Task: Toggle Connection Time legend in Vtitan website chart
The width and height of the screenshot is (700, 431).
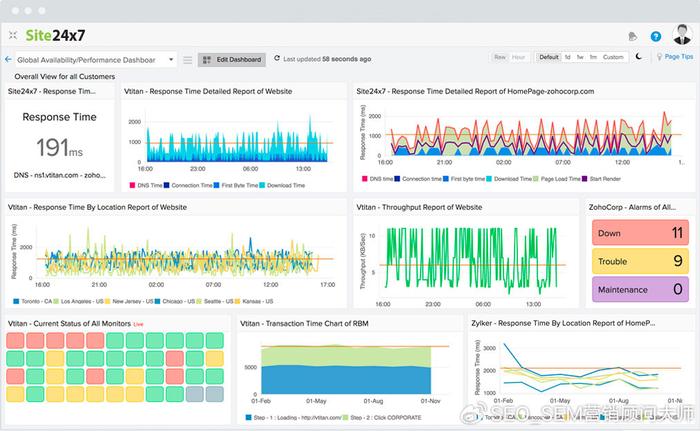Action: tap(188, 185)
